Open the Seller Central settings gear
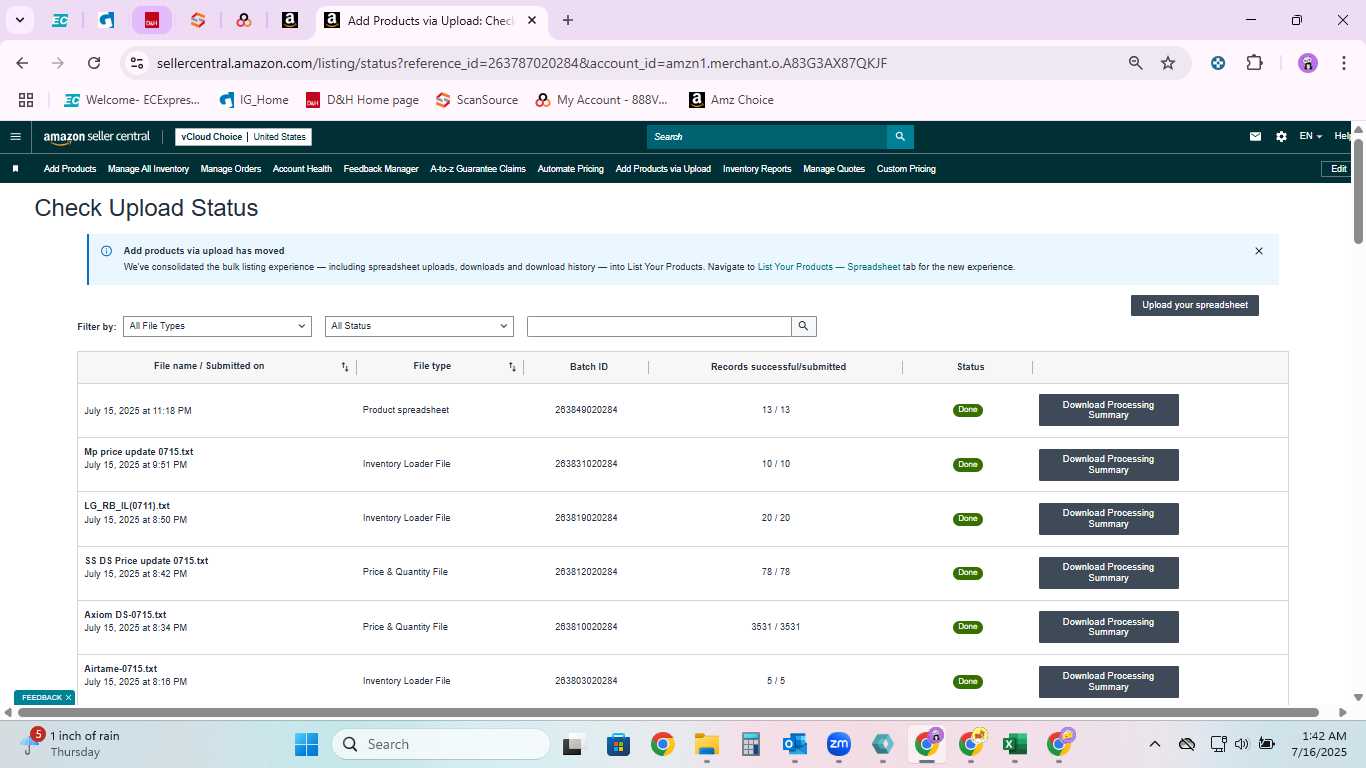This screenshot has width=1366, height=768. (x=1281, y=137)
